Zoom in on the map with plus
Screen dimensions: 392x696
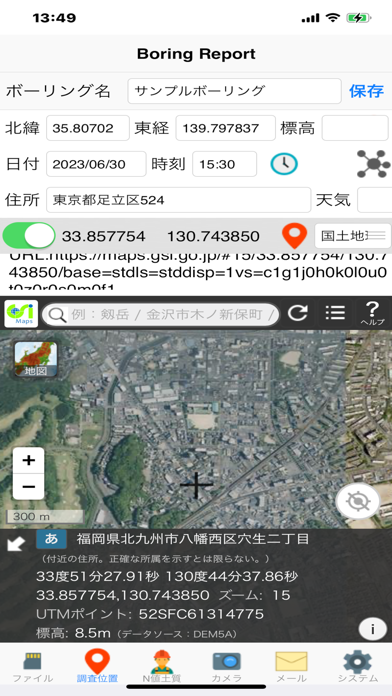tap(28, 460)
